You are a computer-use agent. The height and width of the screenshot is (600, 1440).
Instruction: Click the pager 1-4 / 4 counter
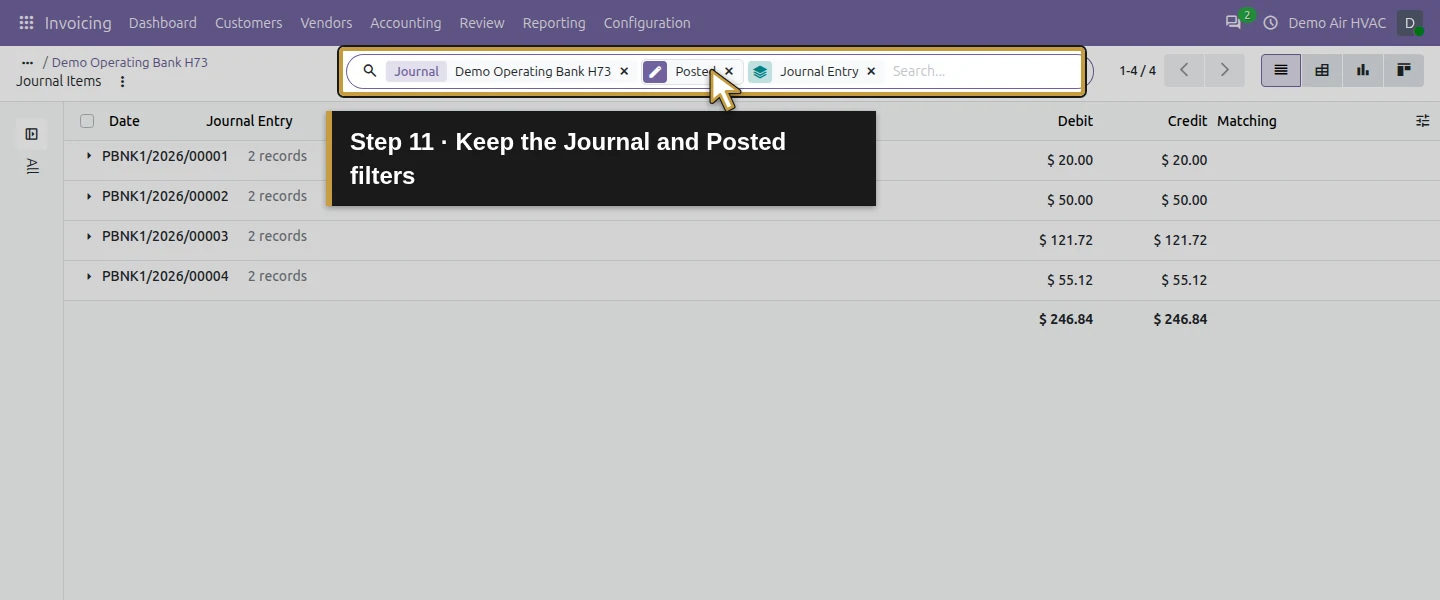coord(1137,71)
